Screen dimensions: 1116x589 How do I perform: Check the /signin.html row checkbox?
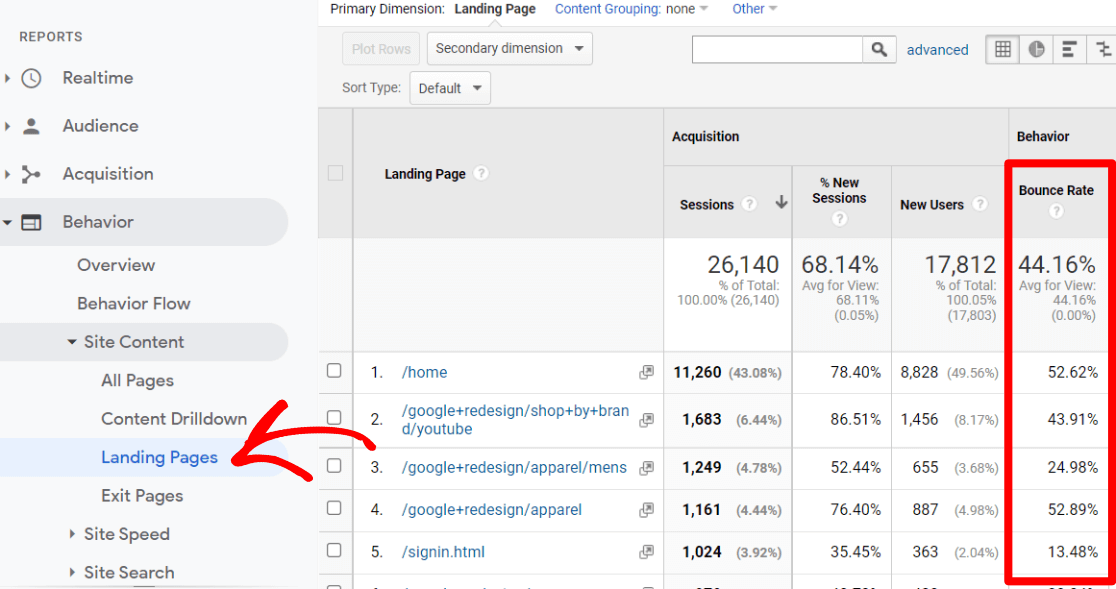(334, 550)
